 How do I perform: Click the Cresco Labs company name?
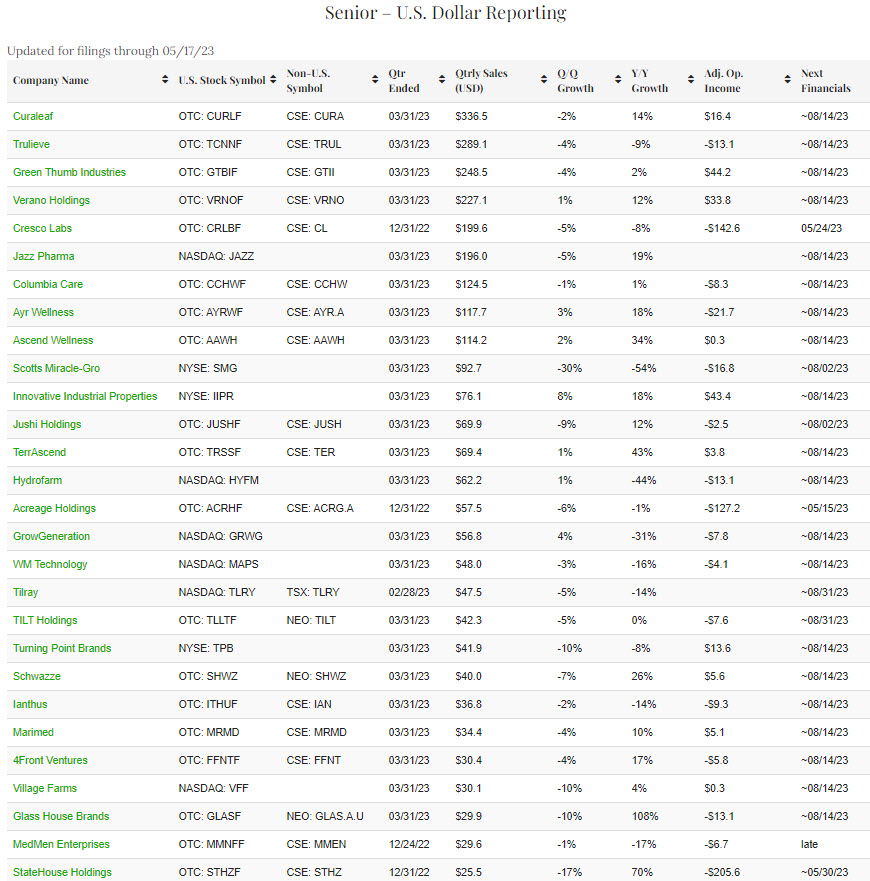(x=43, y=228)
